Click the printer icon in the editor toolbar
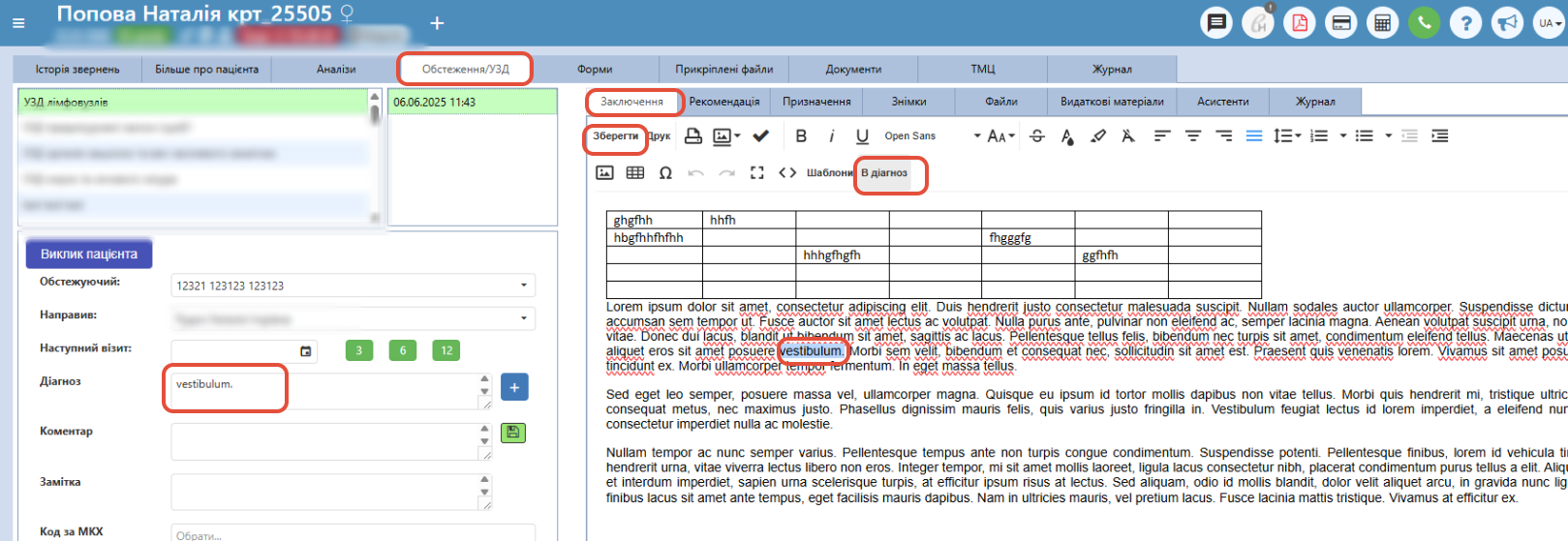 (x=693, y=136)
